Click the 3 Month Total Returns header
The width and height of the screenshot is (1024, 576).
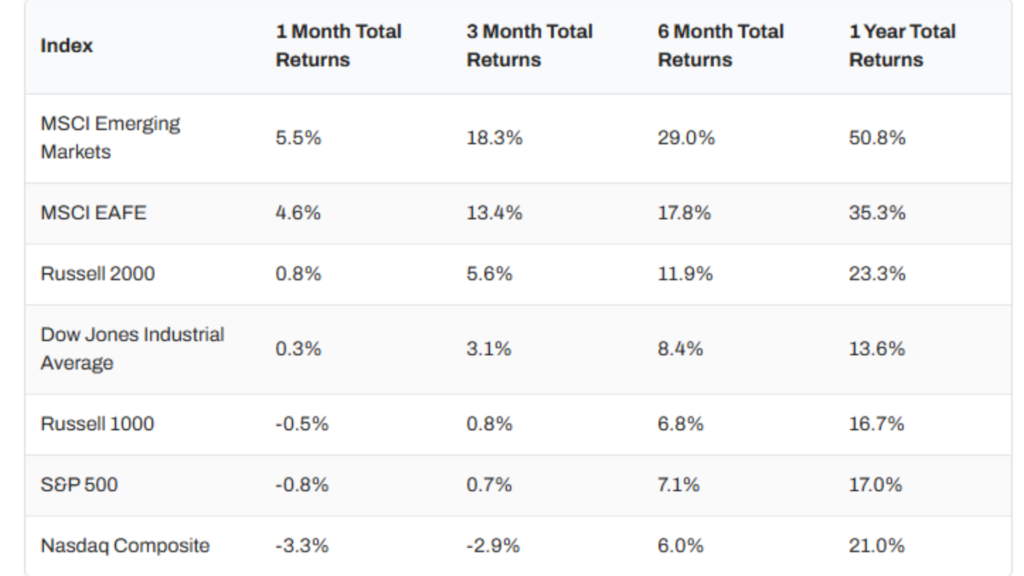click(x=529, y=46)
